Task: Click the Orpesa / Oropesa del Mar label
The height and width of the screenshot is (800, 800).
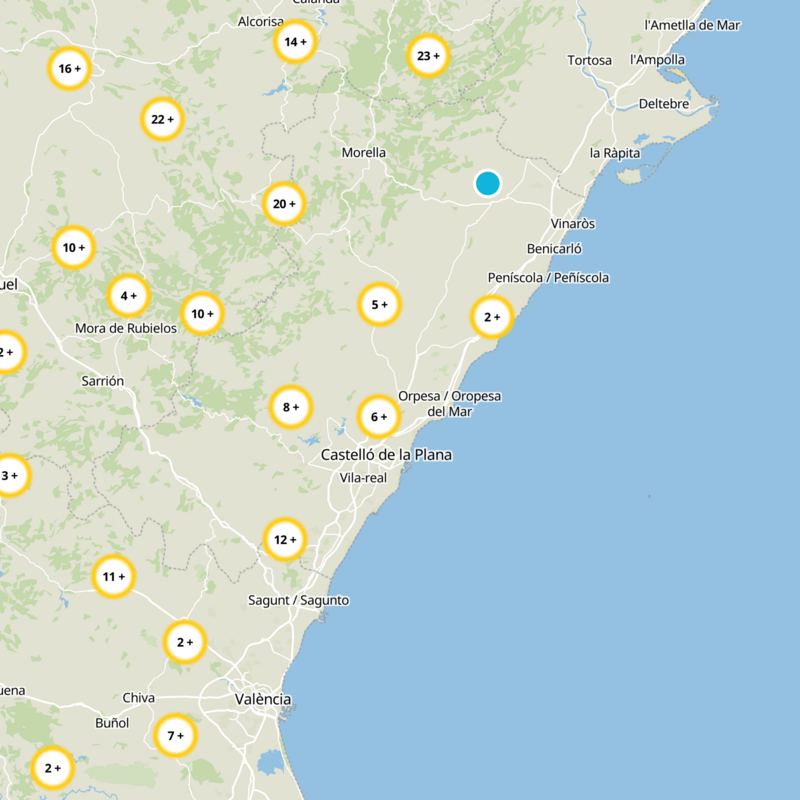Action: click(449, 404)
